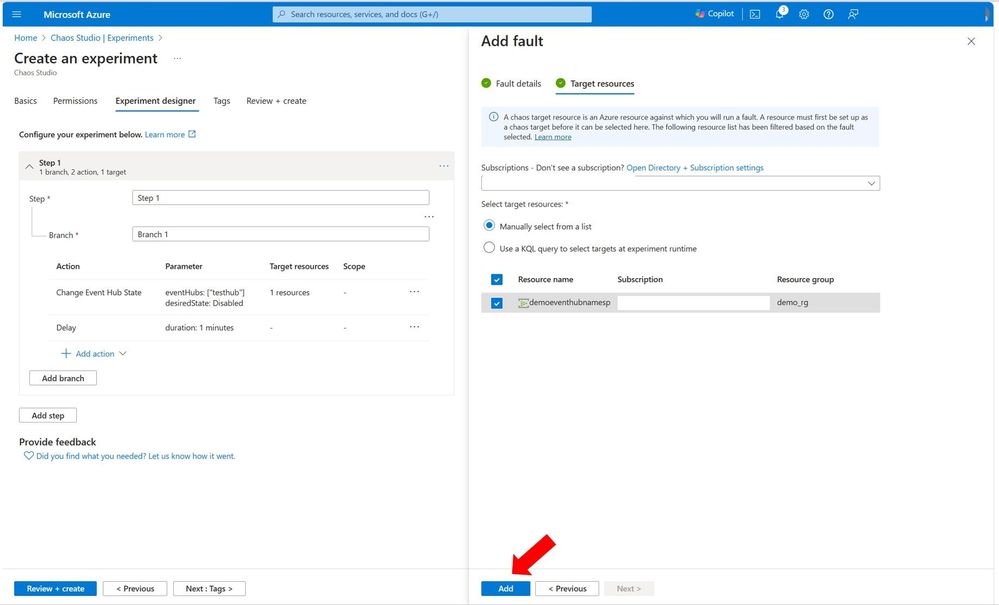Click the Resource group column header
Screen dimensions: 999x605
pyautogui.click(x=805, y=280)
